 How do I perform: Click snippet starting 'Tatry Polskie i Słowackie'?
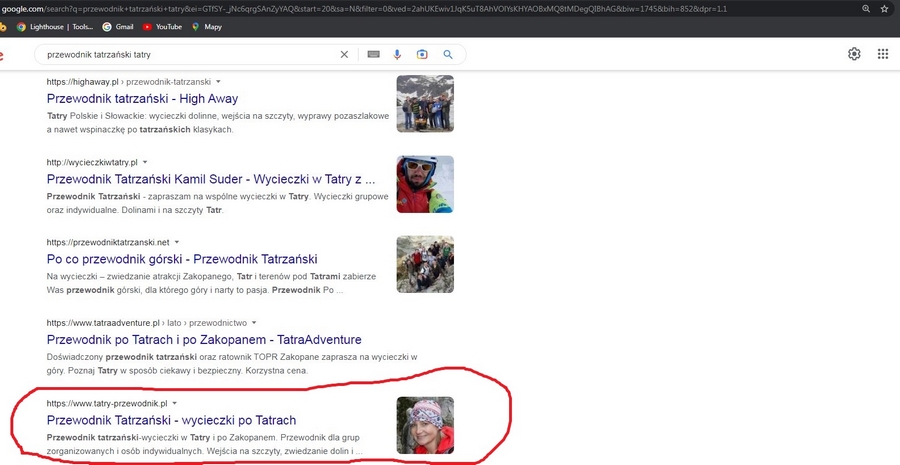(x=218, y=122)
